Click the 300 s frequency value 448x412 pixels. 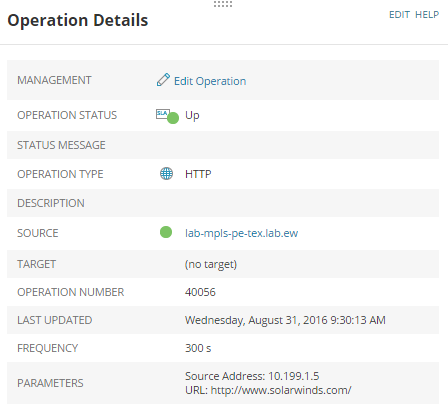[198, 348]
